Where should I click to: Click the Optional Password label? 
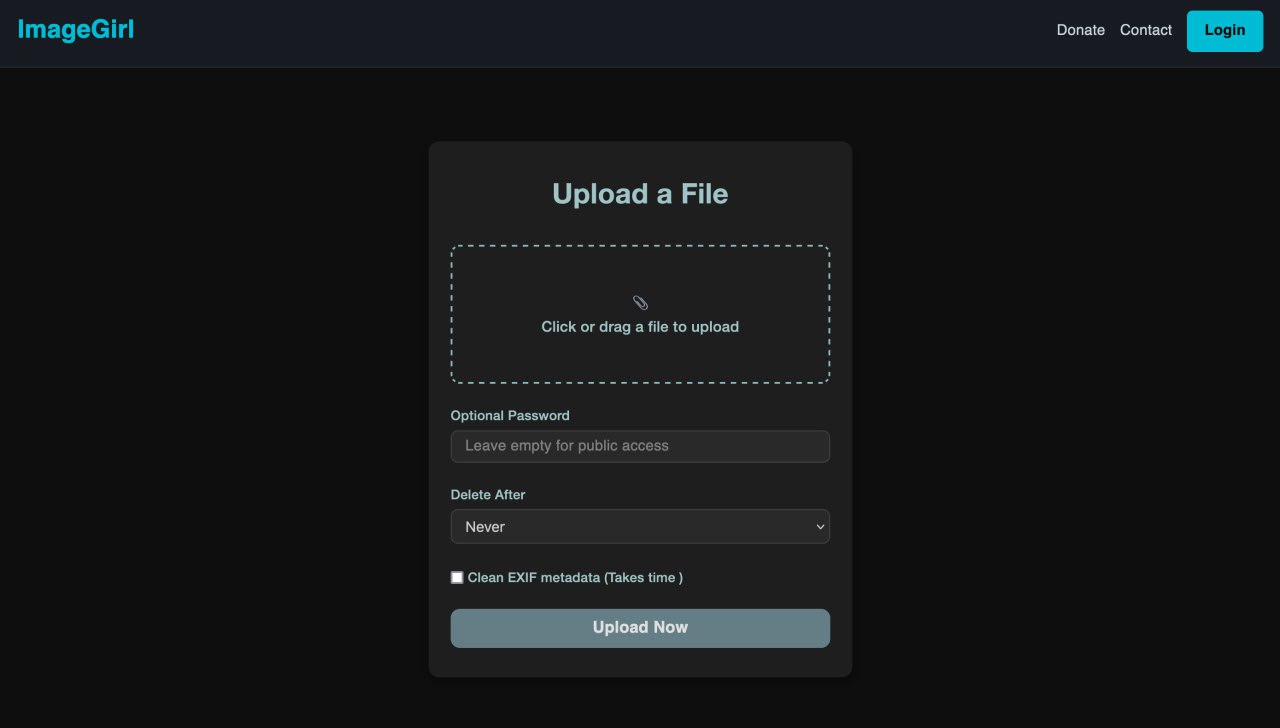pyautogui.click(x=510, y=415)
